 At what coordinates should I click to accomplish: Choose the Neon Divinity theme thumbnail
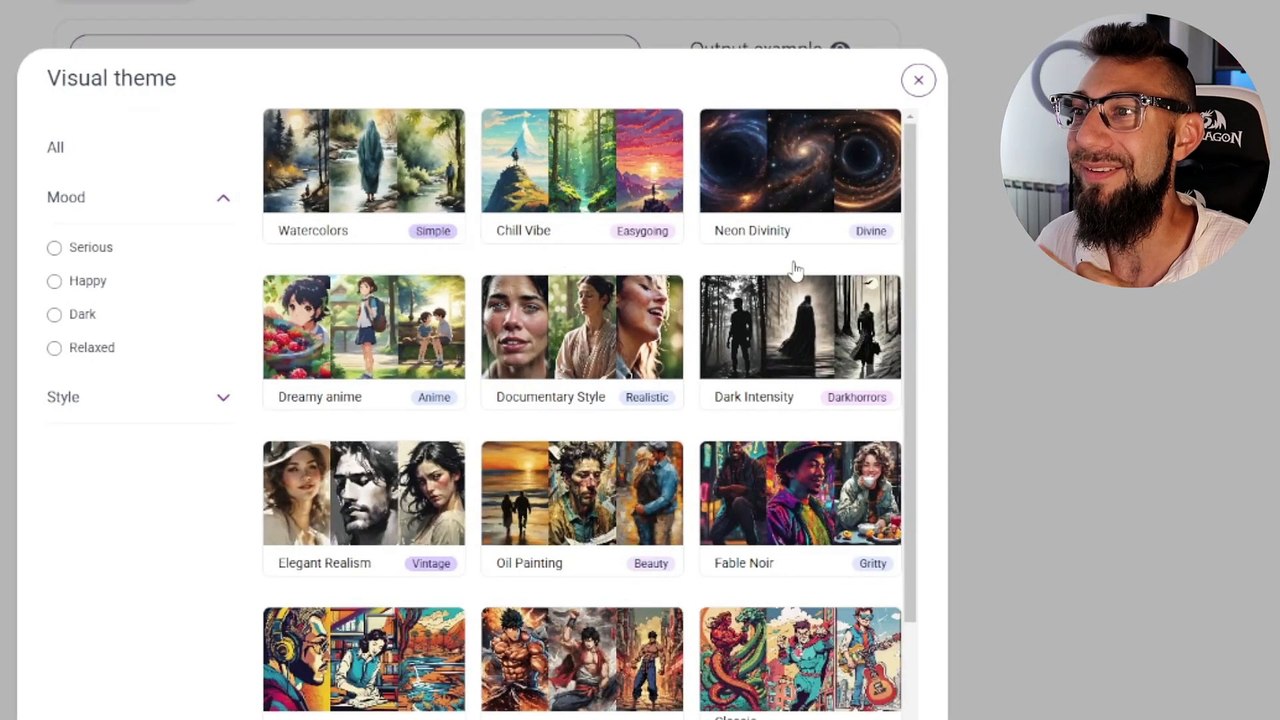(x=800, y=161)
